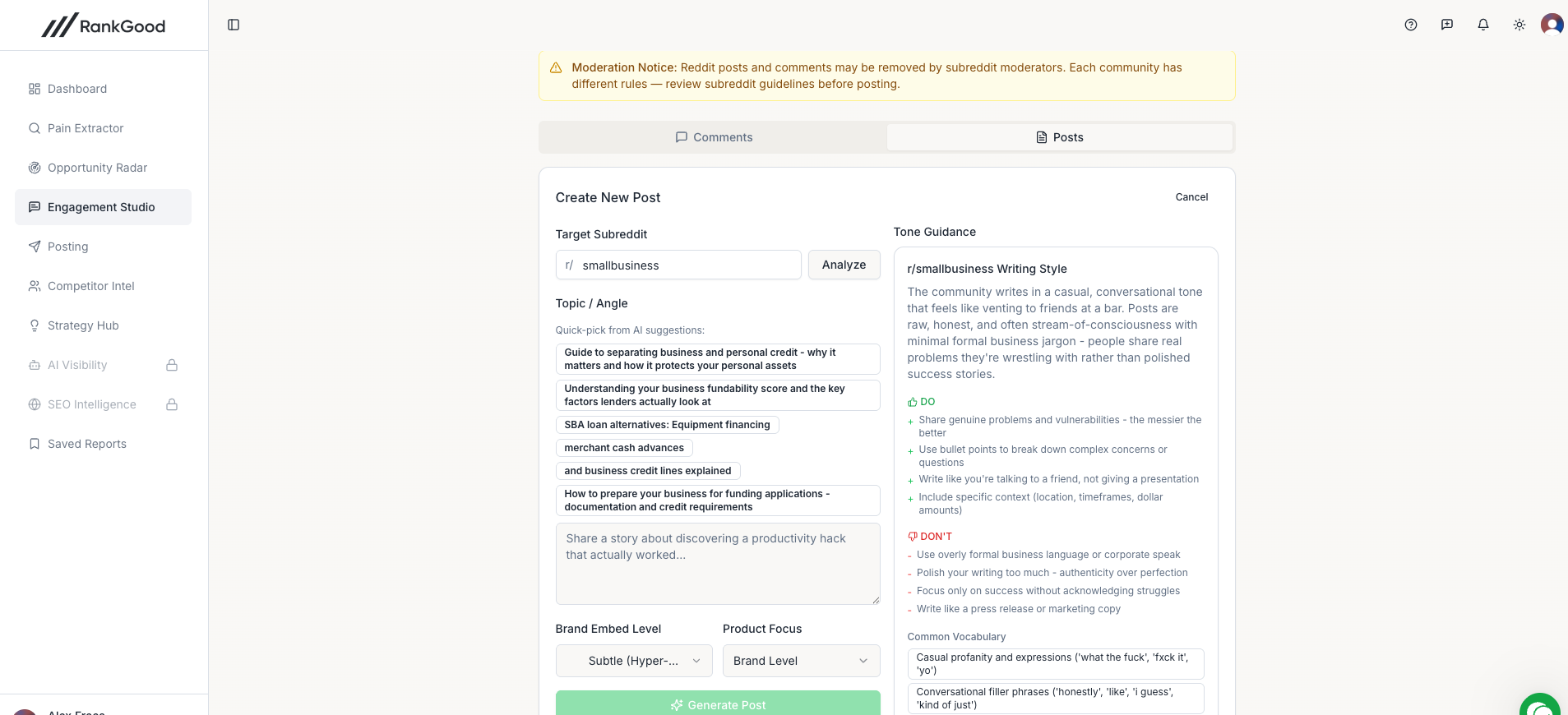Open the chat support bubble
This screenshot has width=1568, height=715.
[x=1540, y=704]
